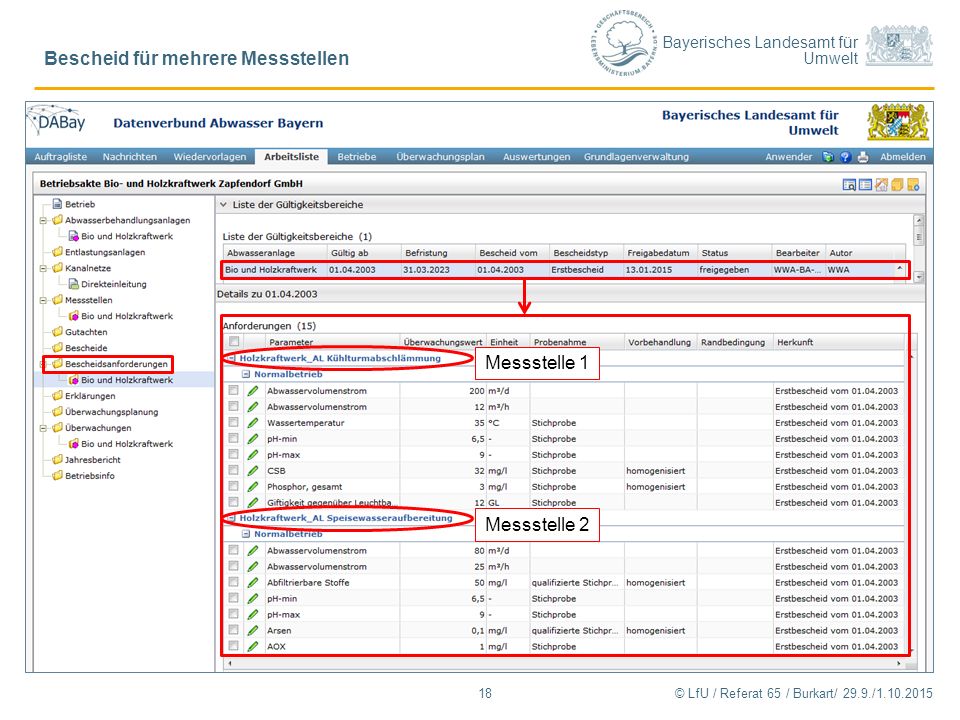This screenshot has width=960, height=720.
Task: Open the Auswertungen tab
Action: 536,157
